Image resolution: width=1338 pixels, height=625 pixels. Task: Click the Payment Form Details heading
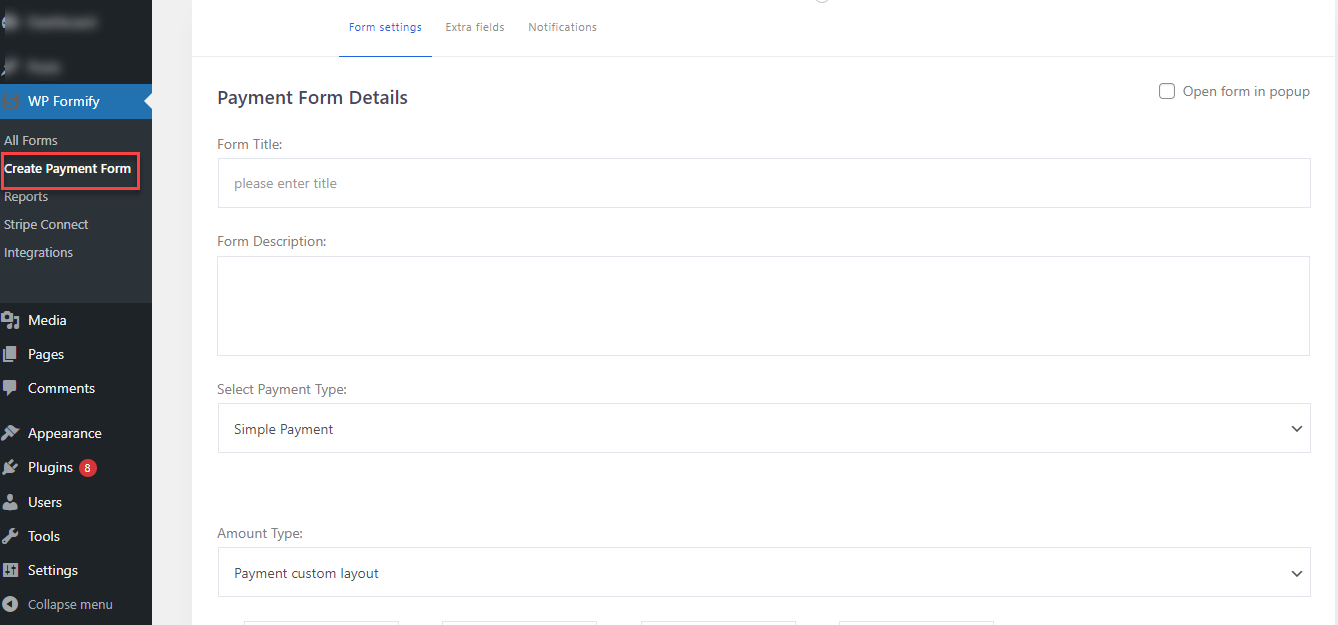pos(312,98)
